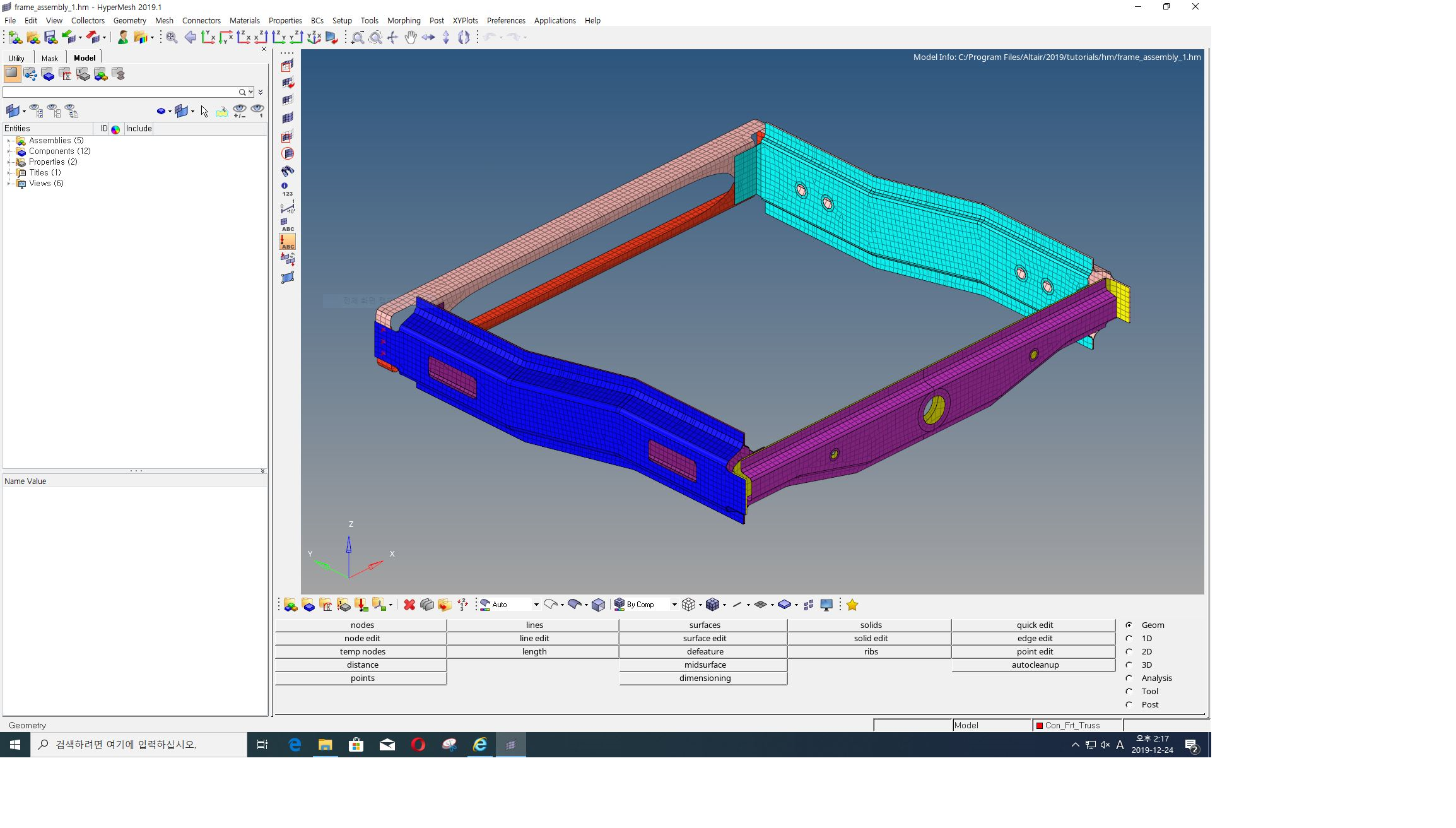Open the temp nodes panel

click(361, 651)
